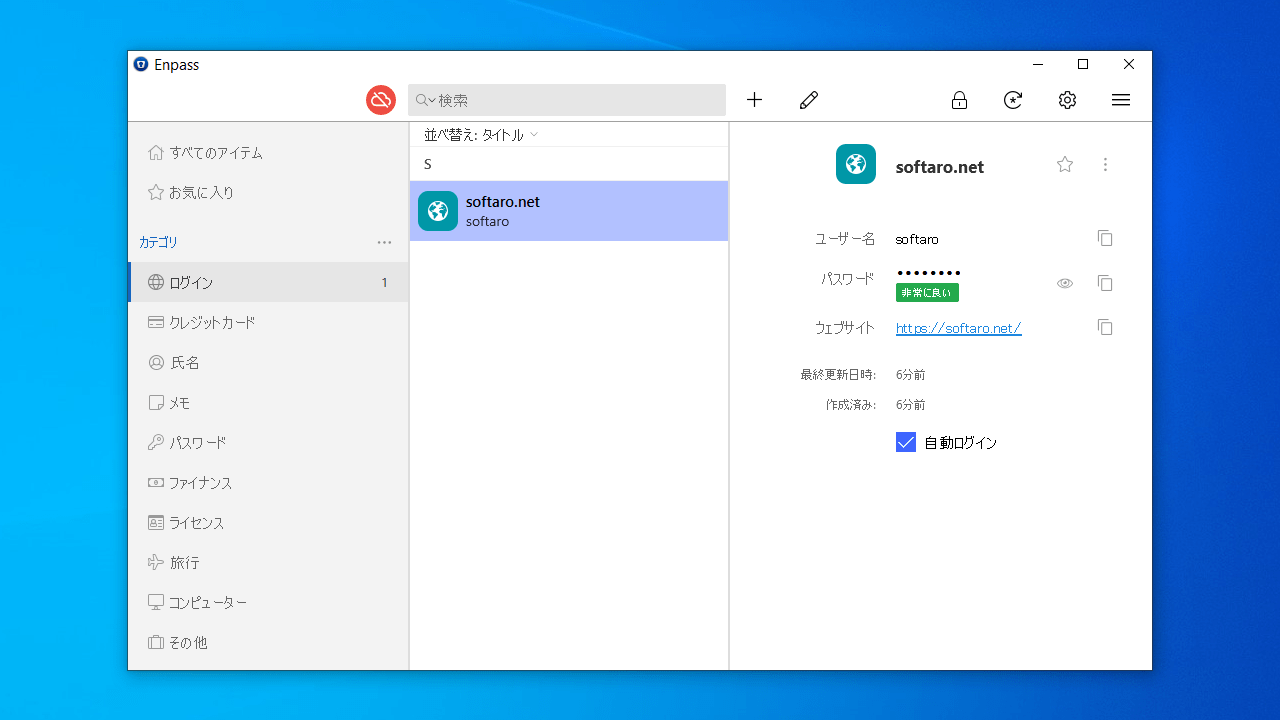The height and width of the screenshot is (720, 1280).
Task: Open the https://softaro.net/ link
Action: point(958,328)
